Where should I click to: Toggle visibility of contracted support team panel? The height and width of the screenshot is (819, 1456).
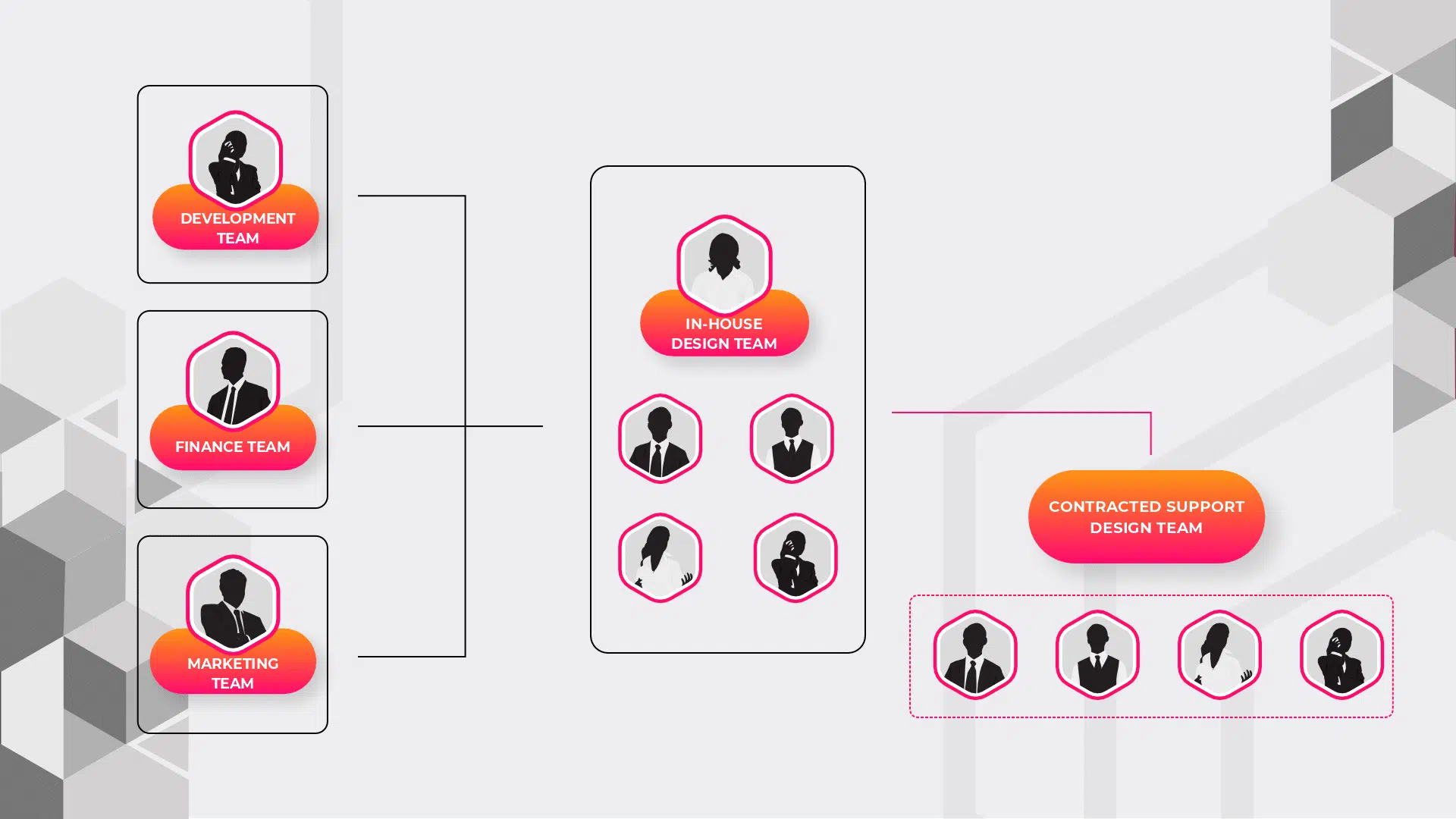tap(1146, 517)
